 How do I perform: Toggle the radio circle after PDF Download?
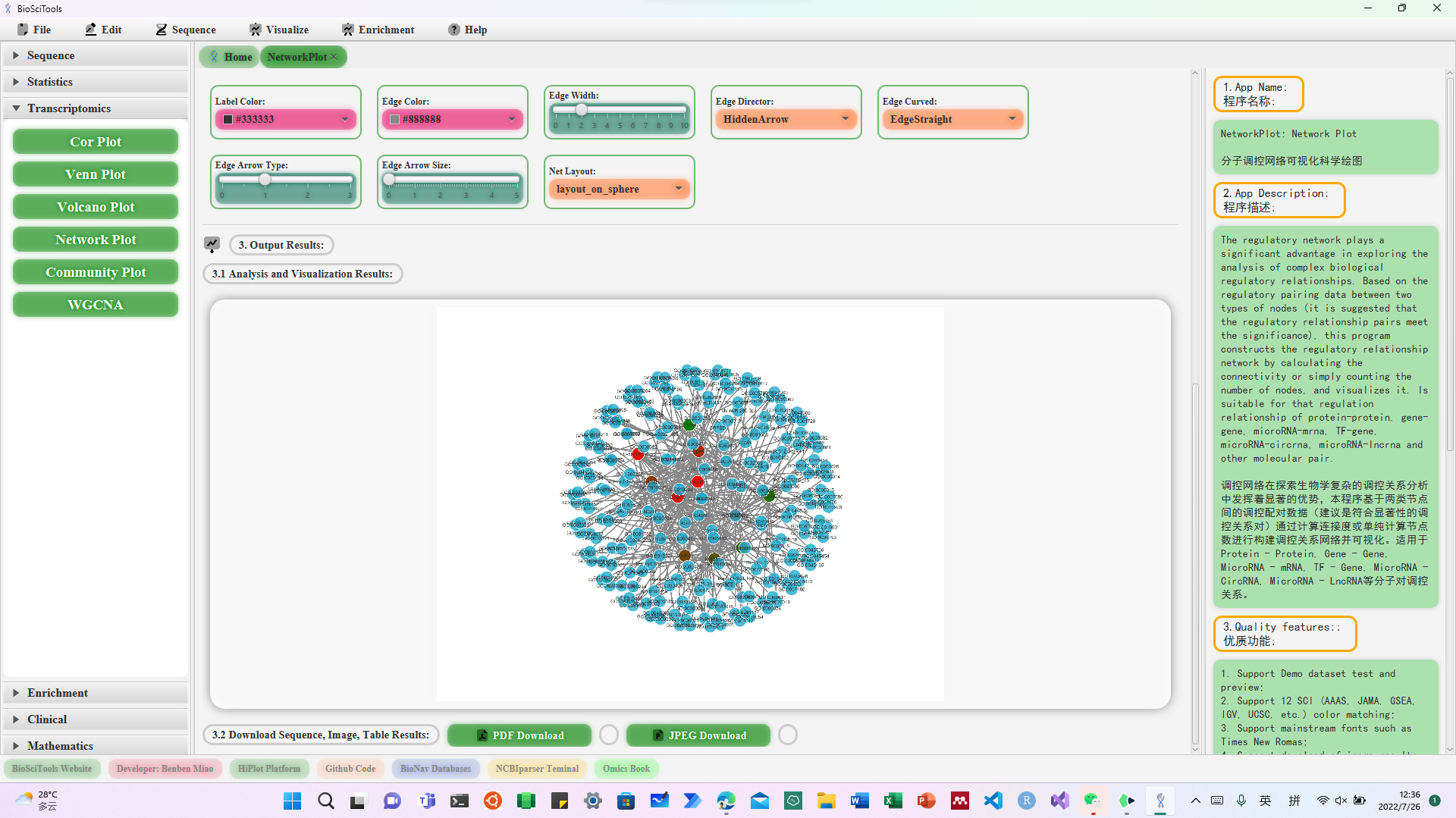point(608,735)
